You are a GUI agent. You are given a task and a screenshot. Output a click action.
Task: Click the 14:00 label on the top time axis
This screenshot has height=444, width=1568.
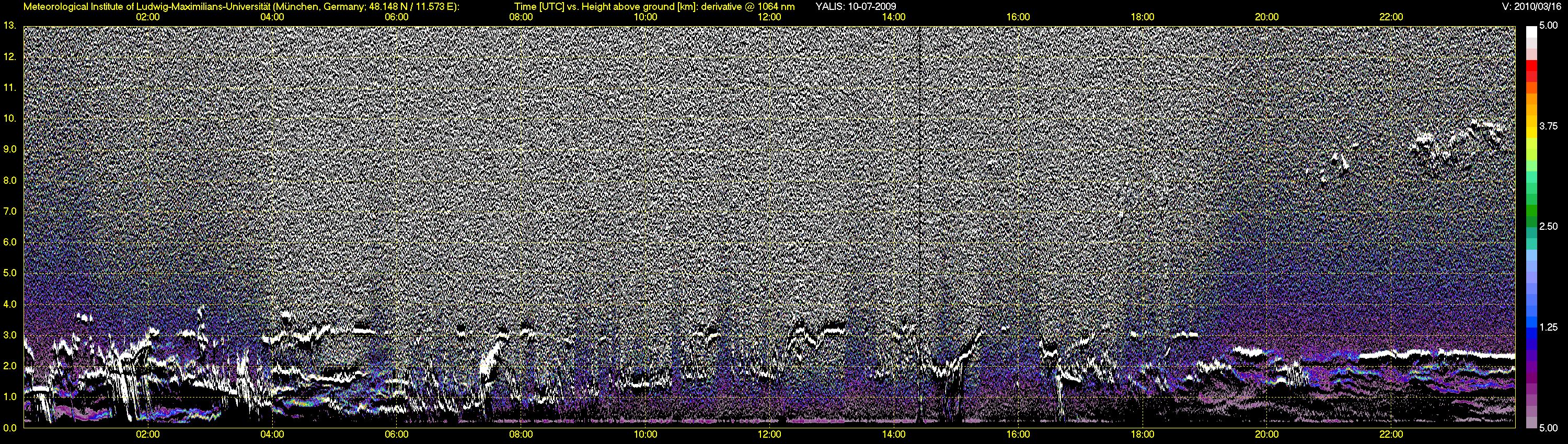(894, 17)
